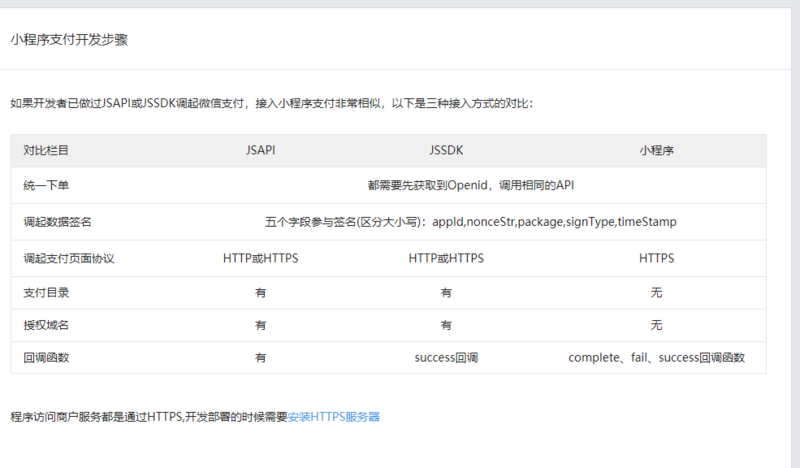Open the 安装HTTPS服务器 link
800x468 pixels.
coord(334,417)
